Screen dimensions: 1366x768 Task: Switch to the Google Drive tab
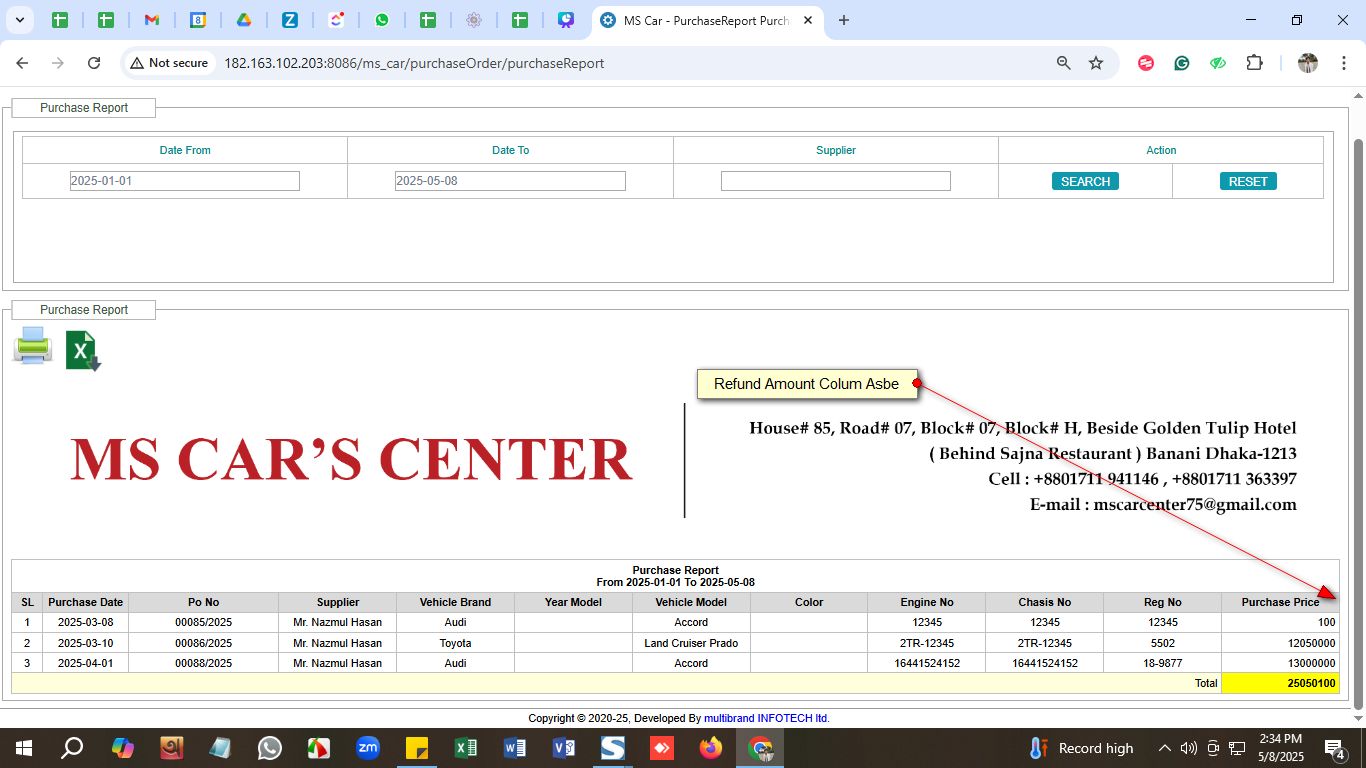243,20
